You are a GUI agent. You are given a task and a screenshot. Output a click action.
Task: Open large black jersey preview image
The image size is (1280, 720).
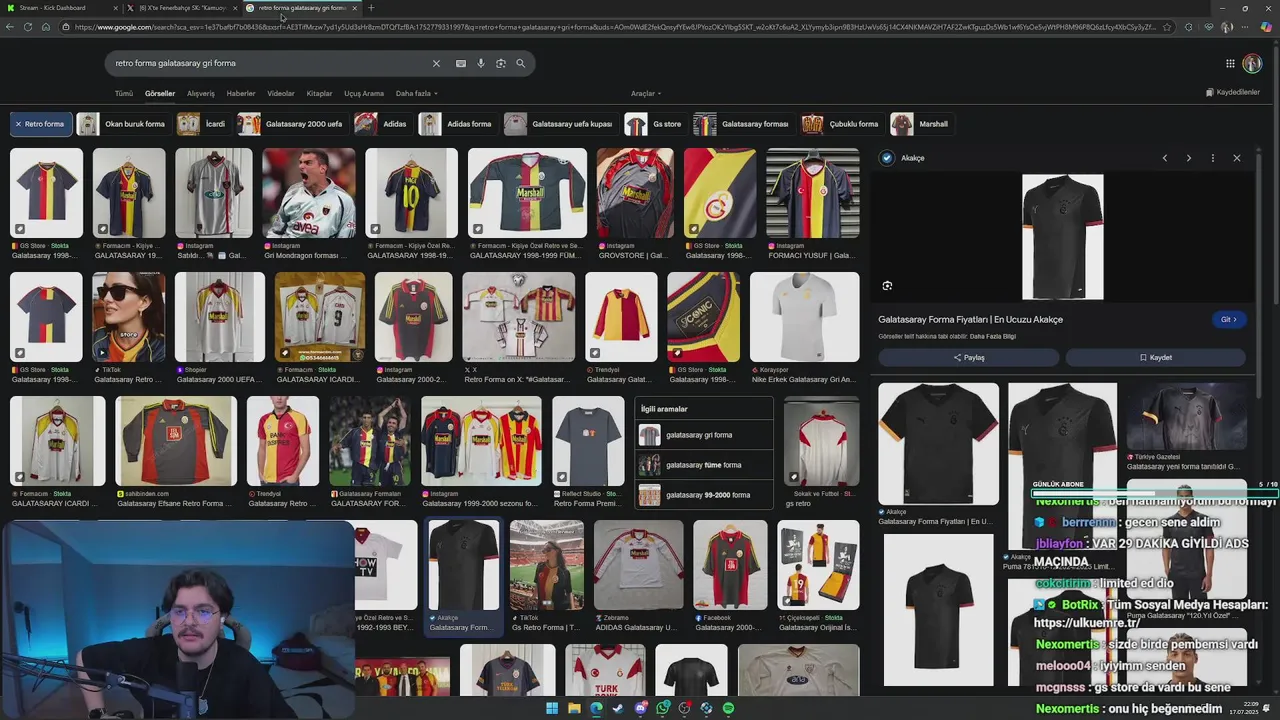pos(1063,236)
